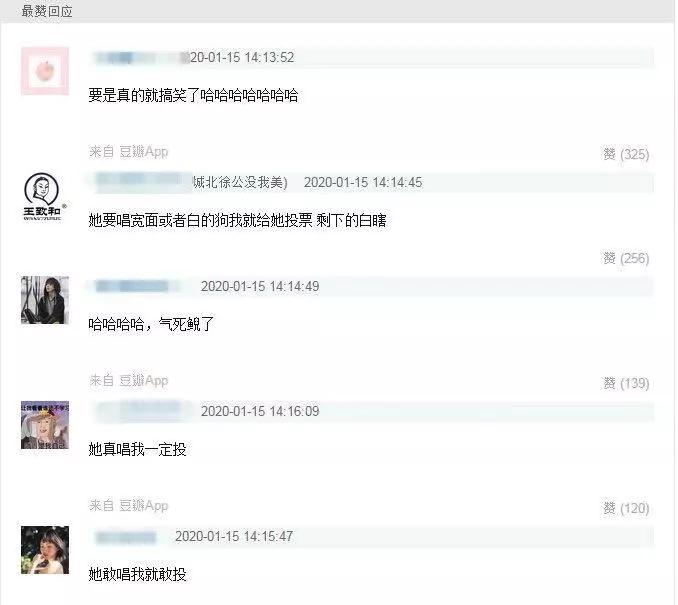The image size is (678, 605).
Task: Click the timestamp 2020-01-15 14:14:45
Action: (x=363, y=182)
